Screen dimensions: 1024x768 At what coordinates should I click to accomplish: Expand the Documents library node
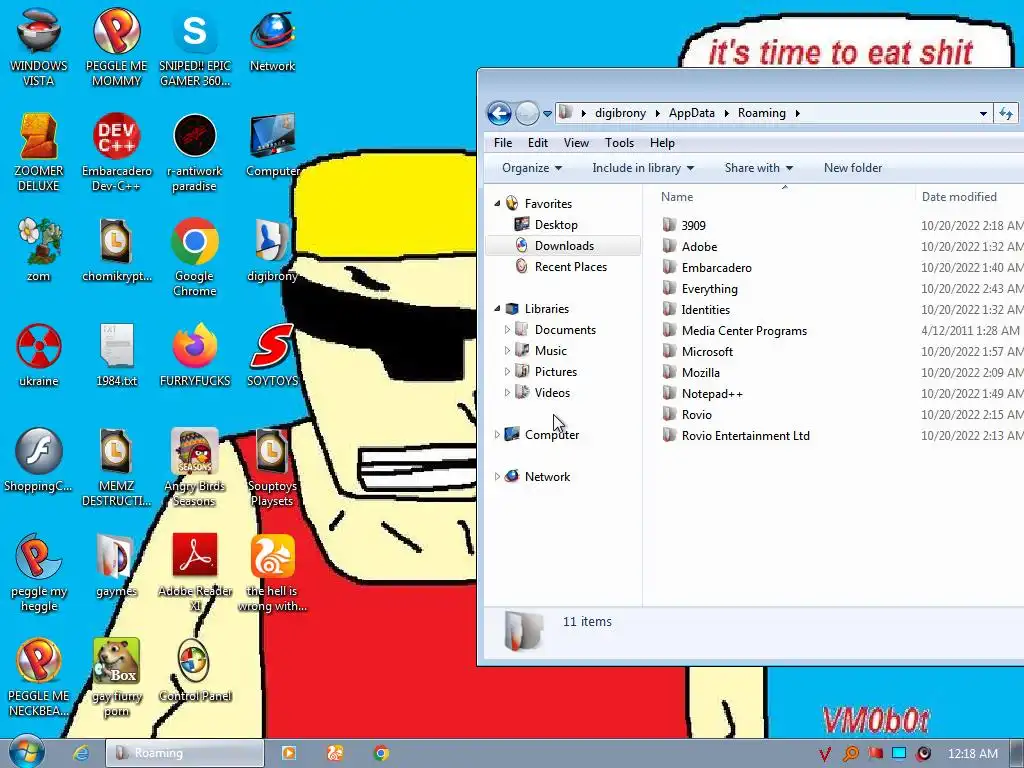point(507,330)
